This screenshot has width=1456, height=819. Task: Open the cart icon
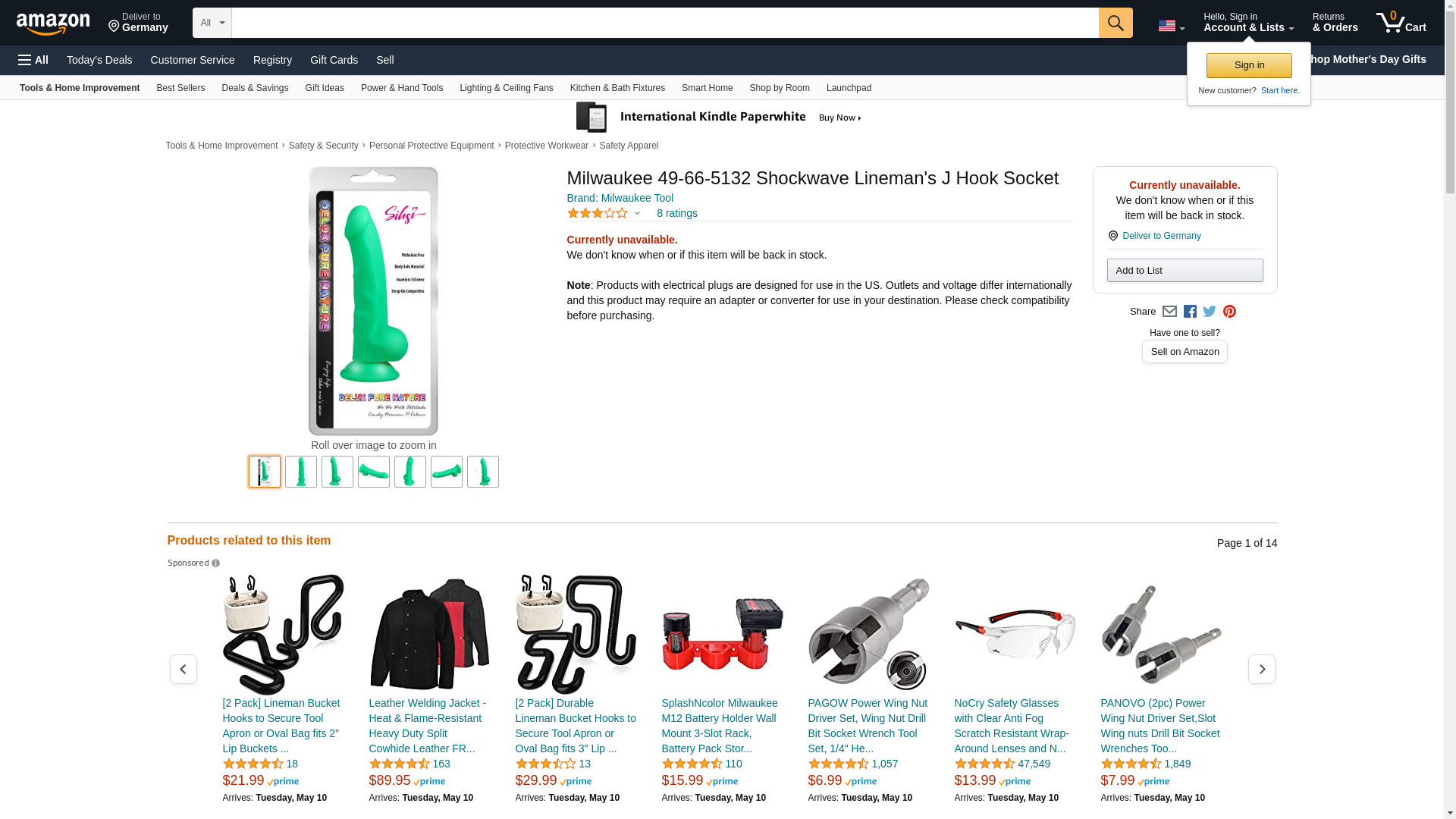[1401, 23]
